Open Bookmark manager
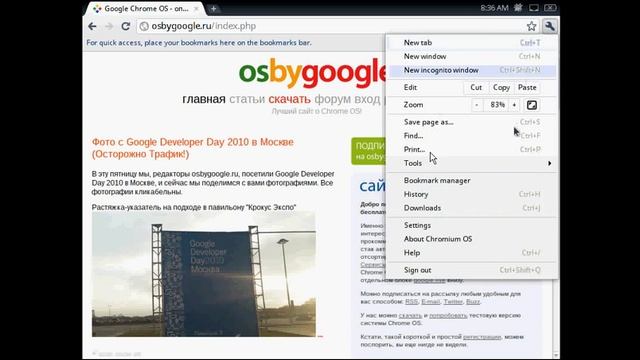The width and height of the screenshot is (640, 360). (x=472, y=180)
